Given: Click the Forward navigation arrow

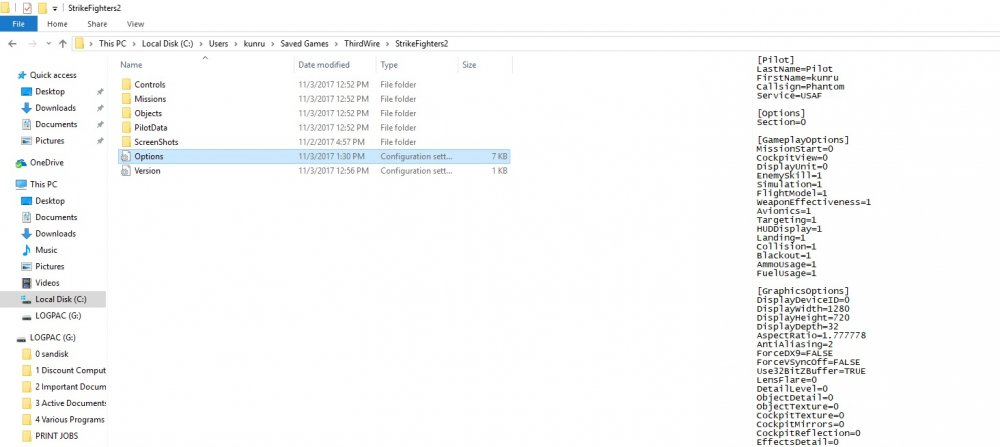Looking at the screenshot, I should [x=32, y=43].
